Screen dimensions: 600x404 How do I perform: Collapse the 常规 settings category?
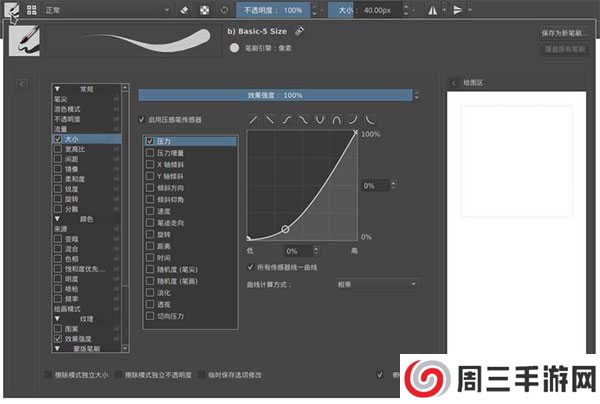(x=57, y=89)
